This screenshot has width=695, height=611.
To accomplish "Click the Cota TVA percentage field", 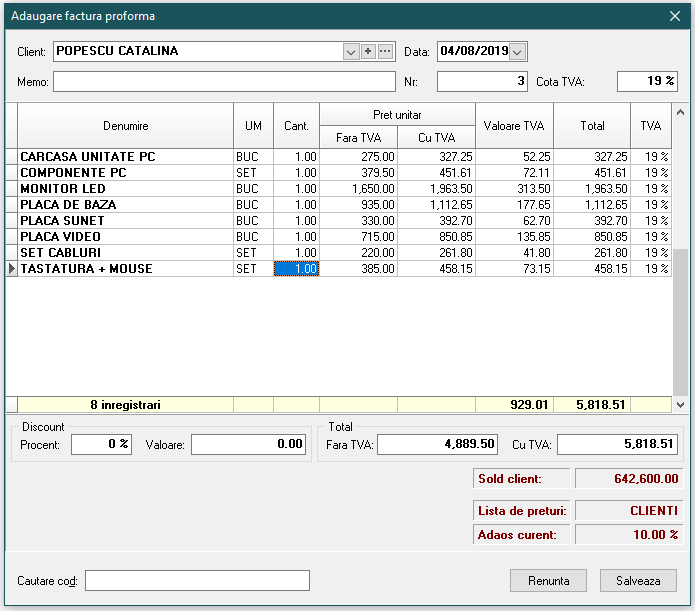I will click(646, 82).
